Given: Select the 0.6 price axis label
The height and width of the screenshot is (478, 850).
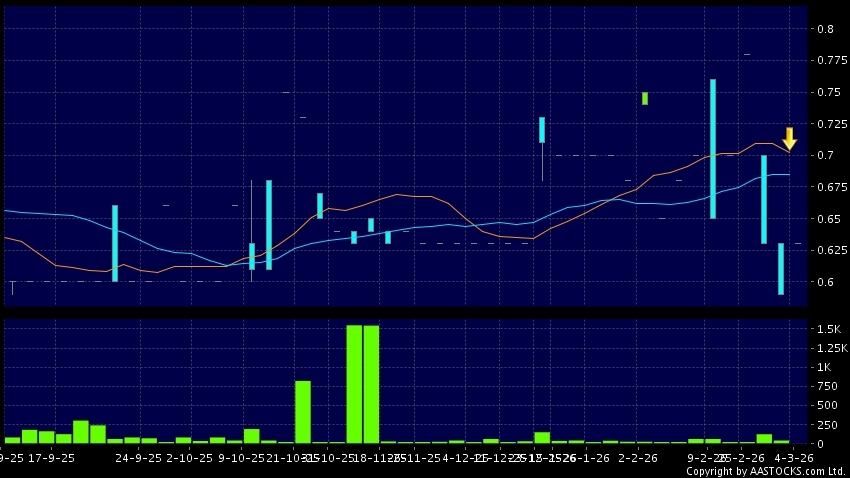Looking at the screenshot, I should [825, 282].
